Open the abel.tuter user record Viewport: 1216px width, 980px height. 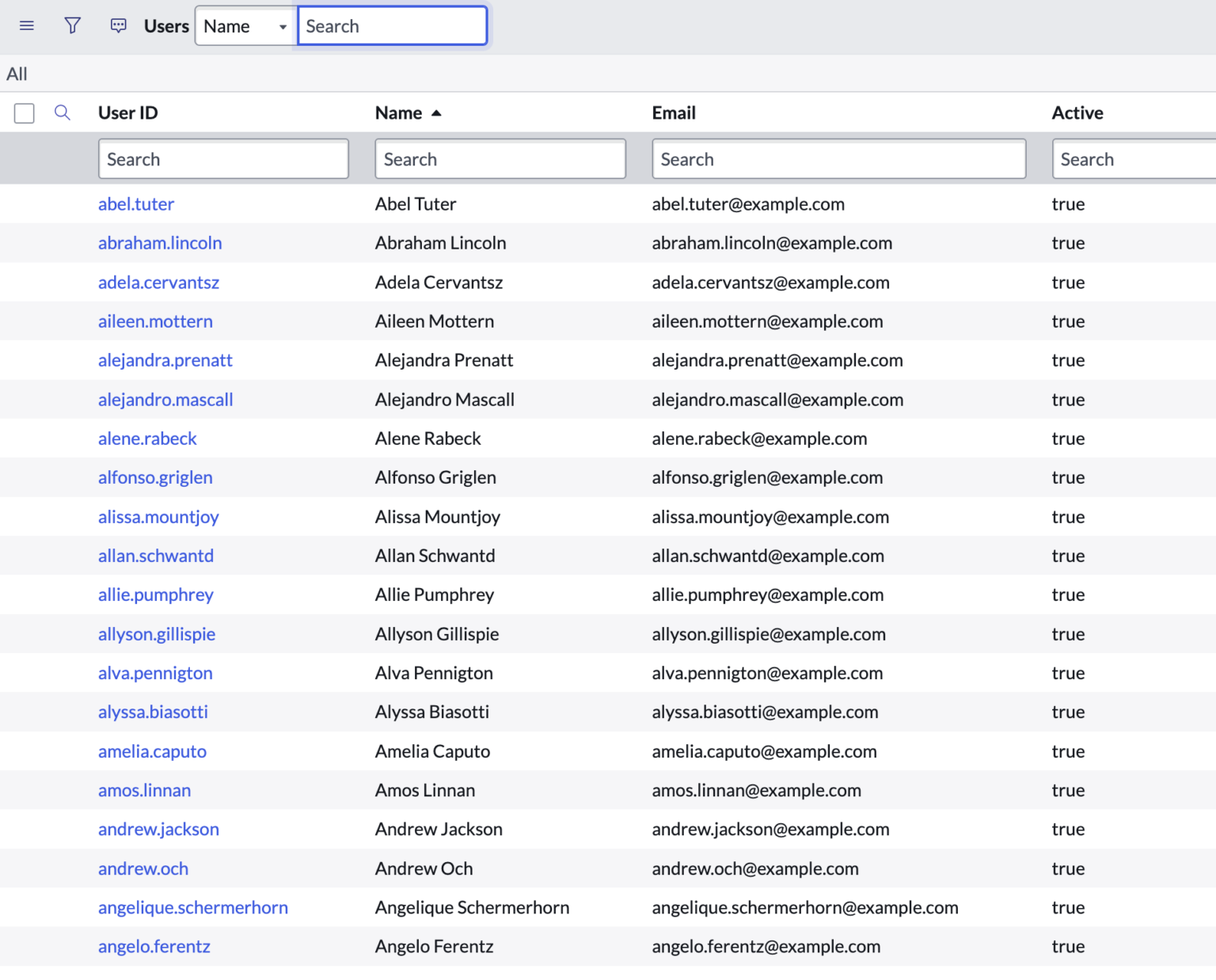click(135, 204)
